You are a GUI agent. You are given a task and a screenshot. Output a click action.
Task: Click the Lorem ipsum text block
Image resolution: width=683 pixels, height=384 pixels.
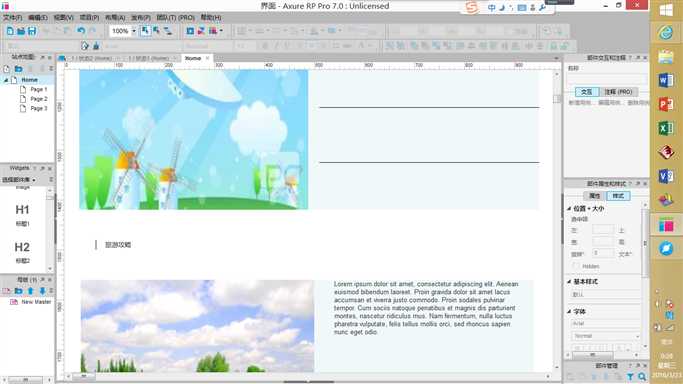[426, 308]
